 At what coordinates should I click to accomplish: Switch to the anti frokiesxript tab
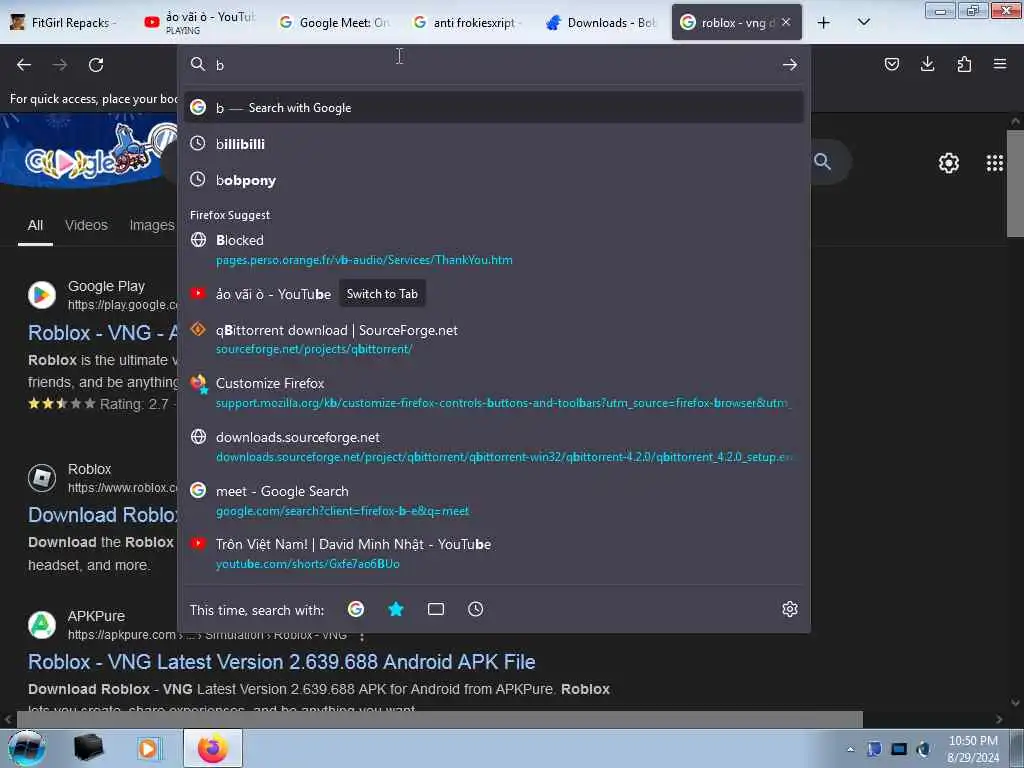coord(468,23)
